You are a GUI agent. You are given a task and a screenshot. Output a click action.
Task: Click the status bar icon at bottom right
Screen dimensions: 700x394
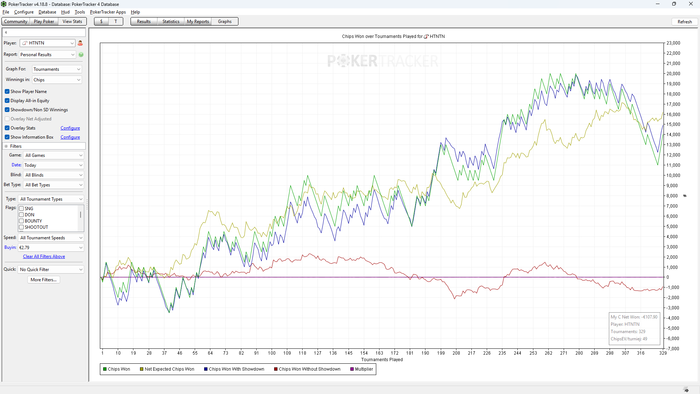pyautogui.click(x=686, y=390)
